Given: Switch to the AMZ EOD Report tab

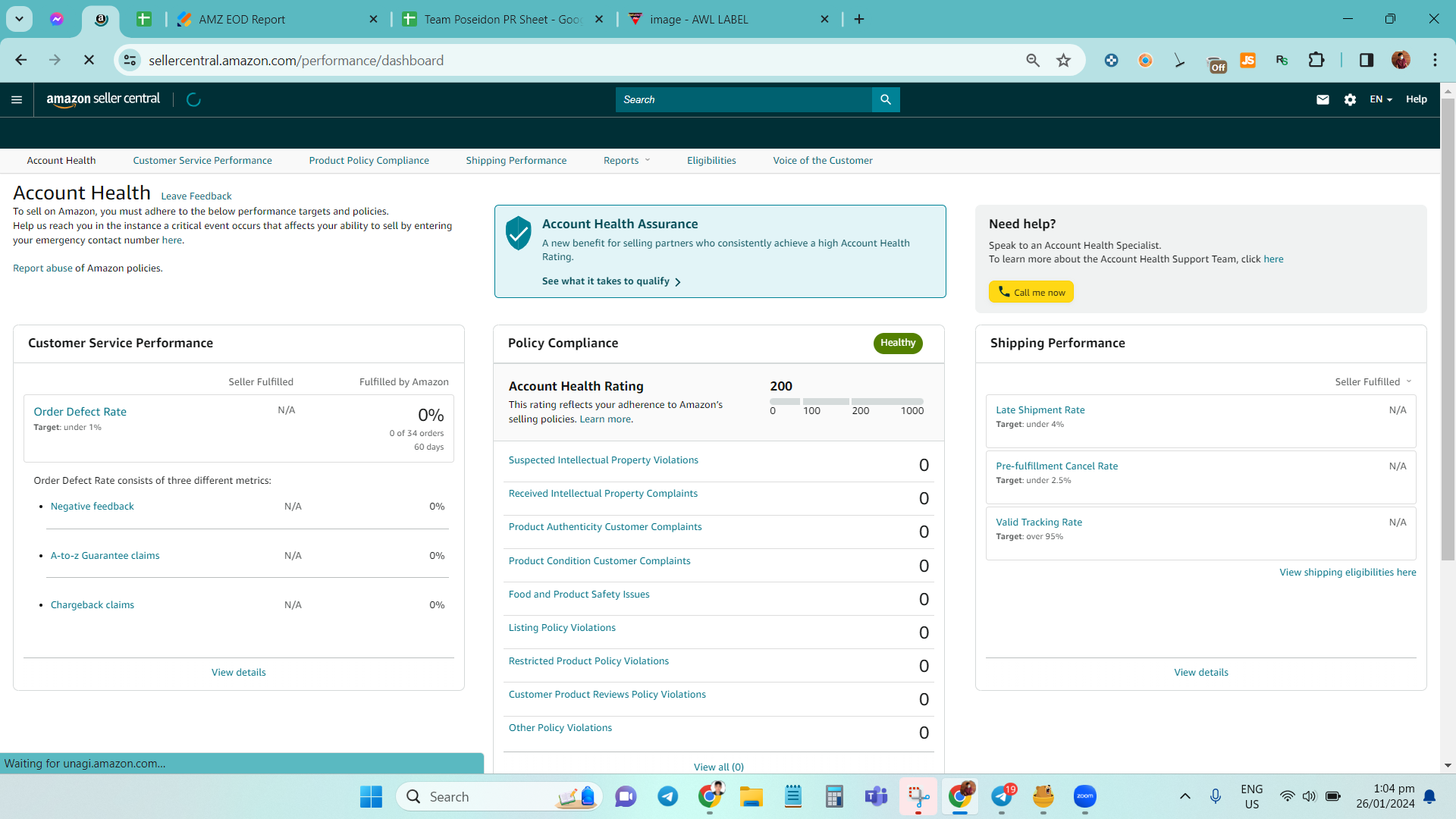Looking at the screenshot, I should coord(278,19).
